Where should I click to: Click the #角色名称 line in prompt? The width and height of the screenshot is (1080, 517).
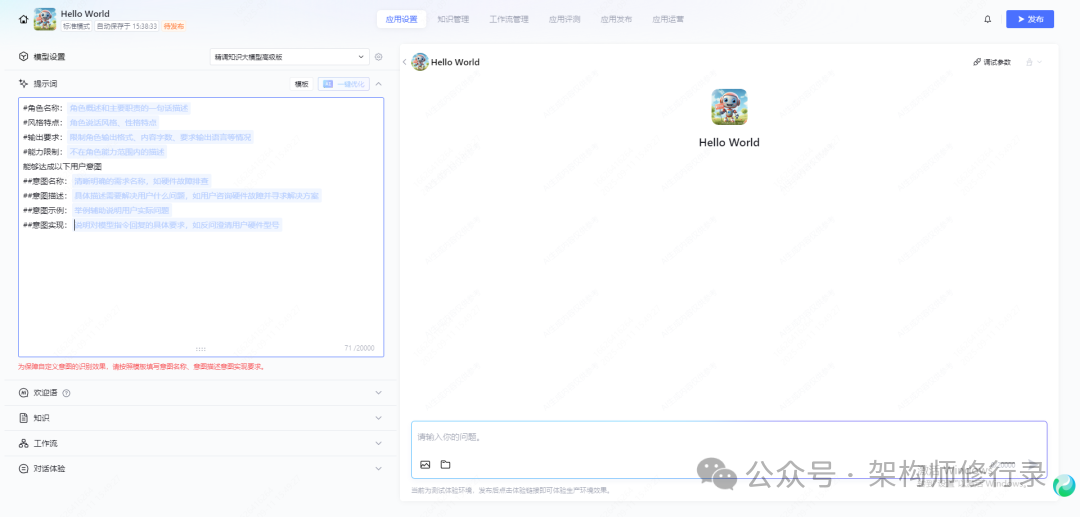pos(106,108)
